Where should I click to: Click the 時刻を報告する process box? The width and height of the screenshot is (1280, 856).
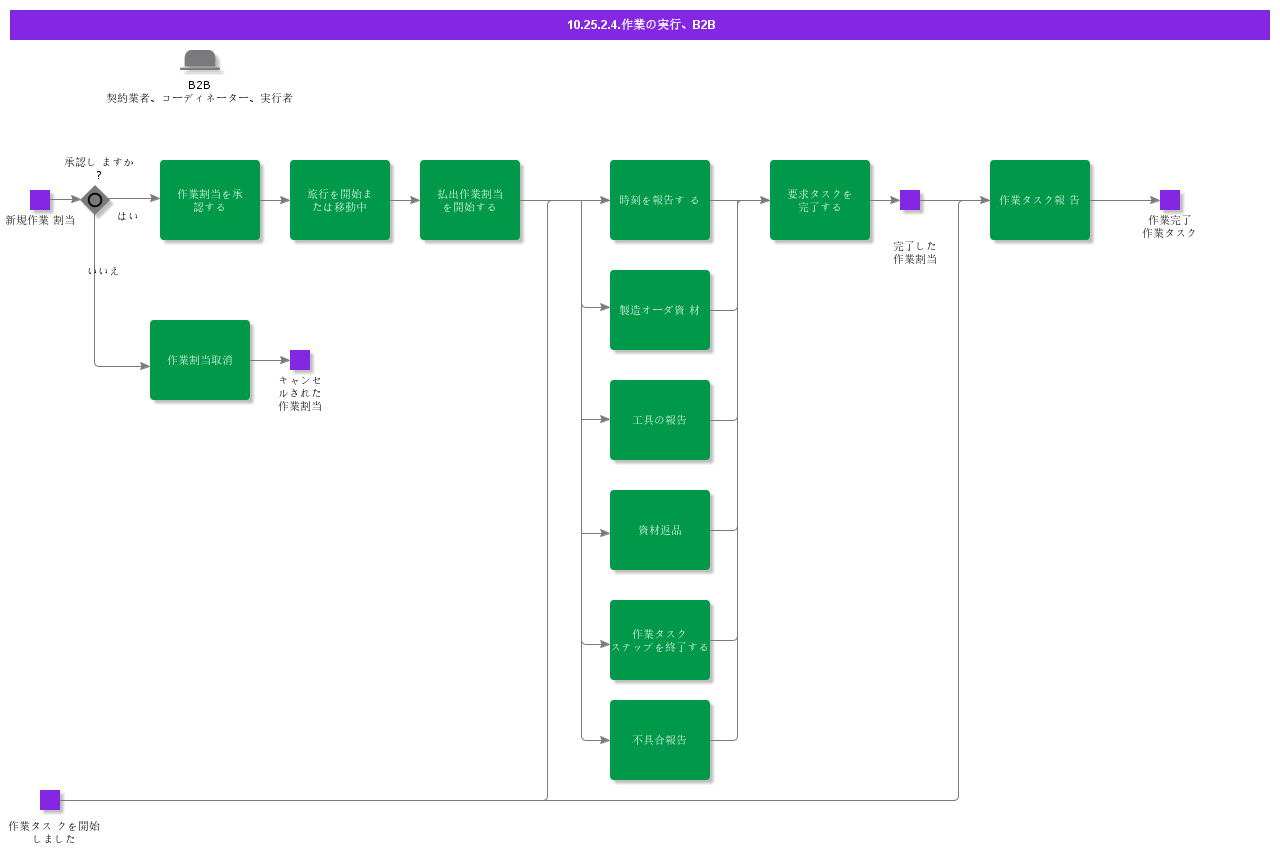tap(660, 200)
